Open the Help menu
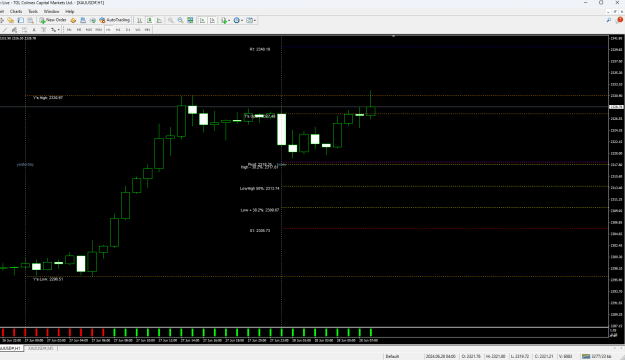Image resolution: width=625 pixels, height=360 pixels. pyautogui.click(x=69, y=12)
